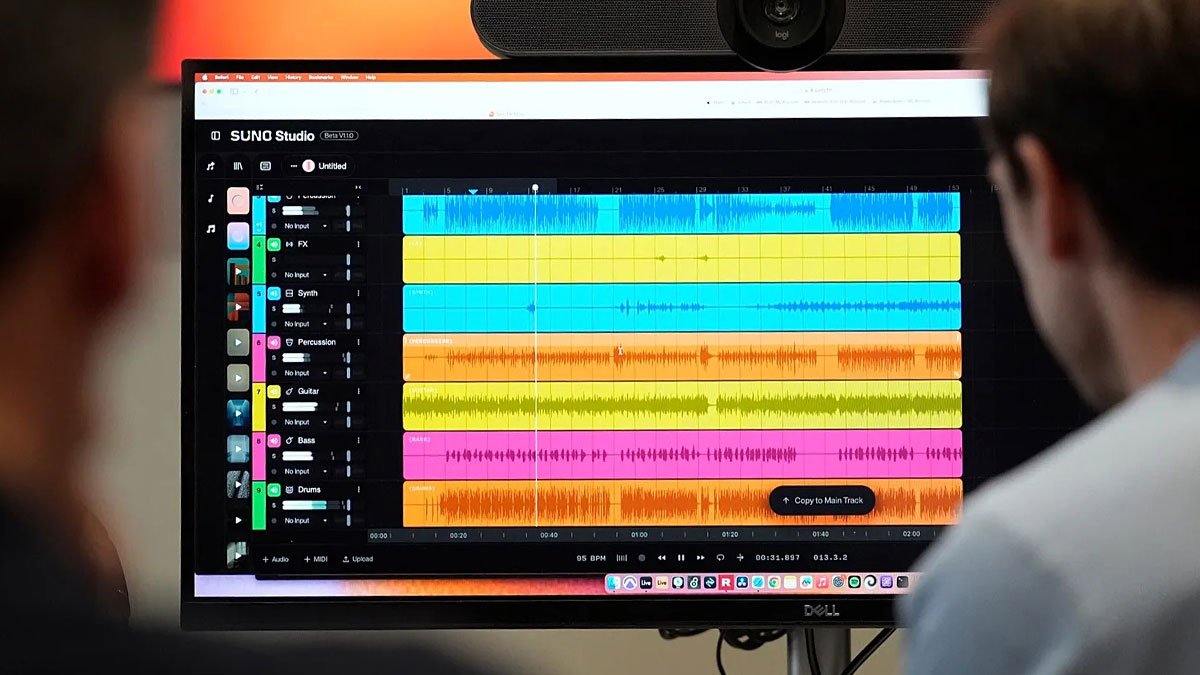Toggle the metronome bars icon
1200x675 pixels.
622,558
